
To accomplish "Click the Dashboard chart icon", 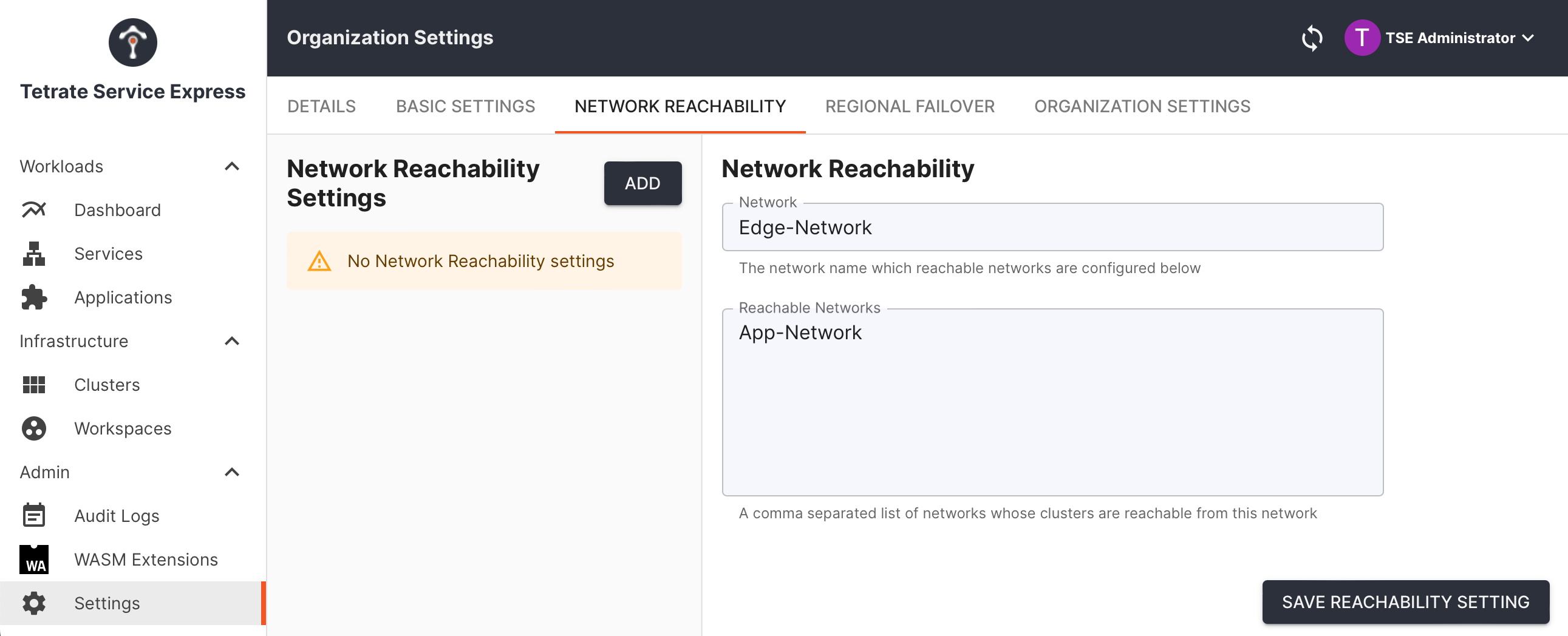I will point(34,210).
